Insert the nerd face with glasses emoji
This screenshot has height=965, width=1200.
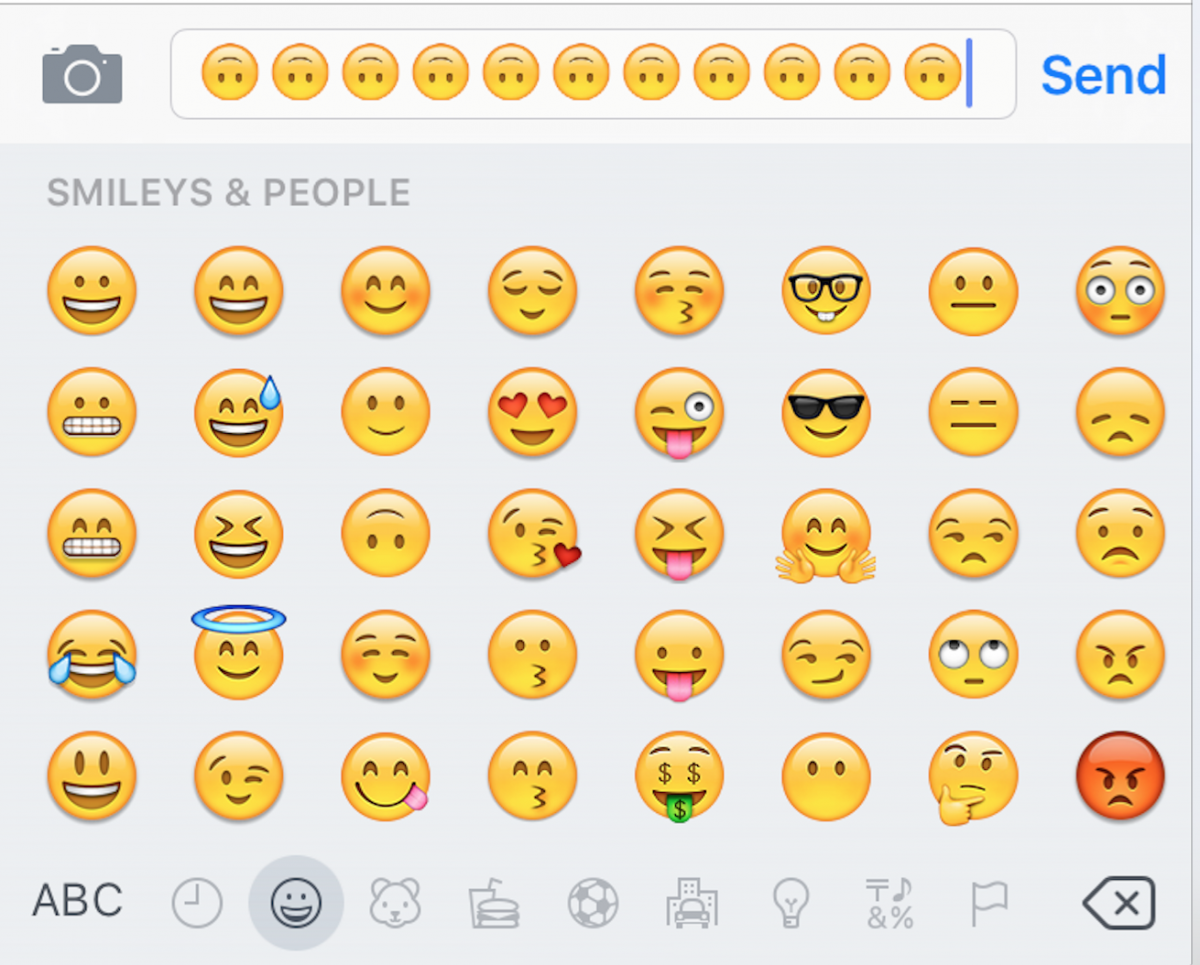[826, 290]
